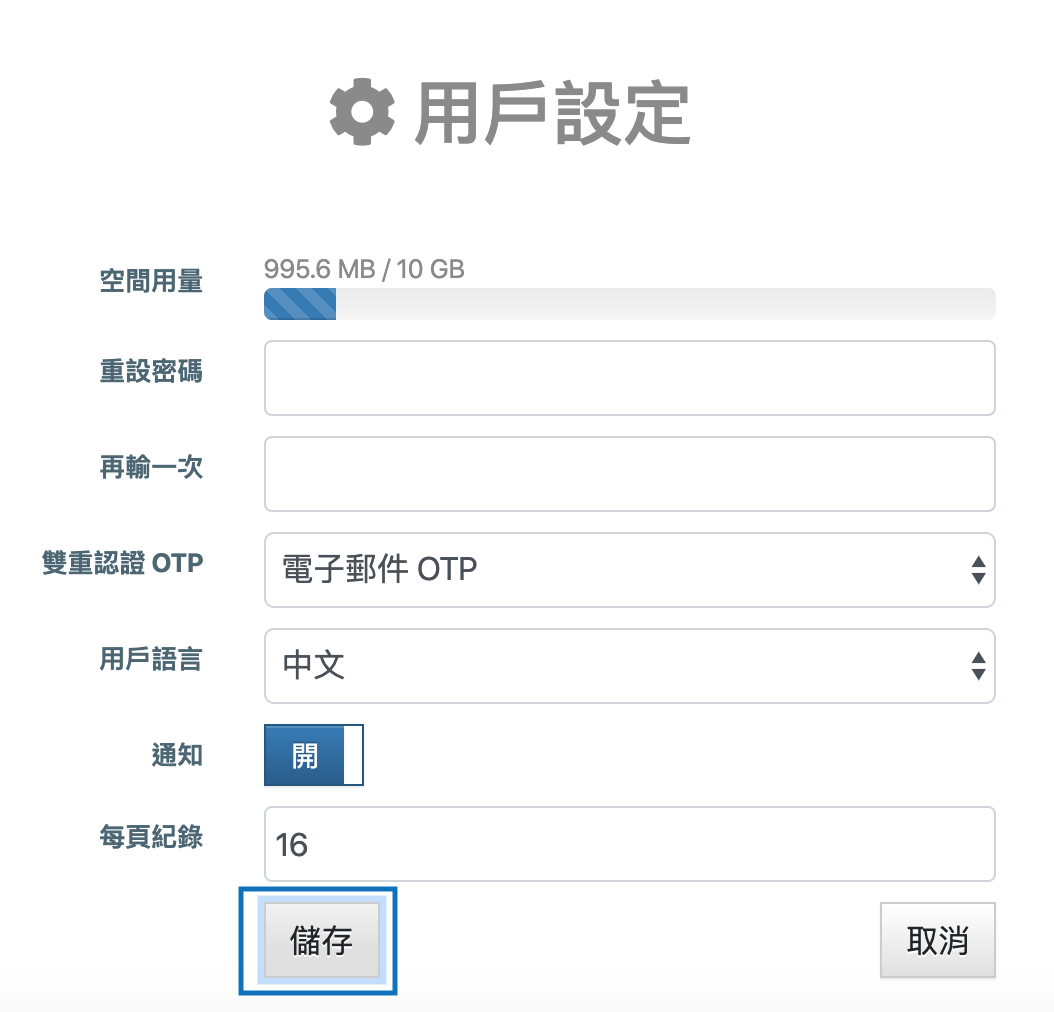The width and height of the screenshot is (1054, 1012).
Task: Click the 995.6 MB / 10 GB usage text
Action: (364, 269)
